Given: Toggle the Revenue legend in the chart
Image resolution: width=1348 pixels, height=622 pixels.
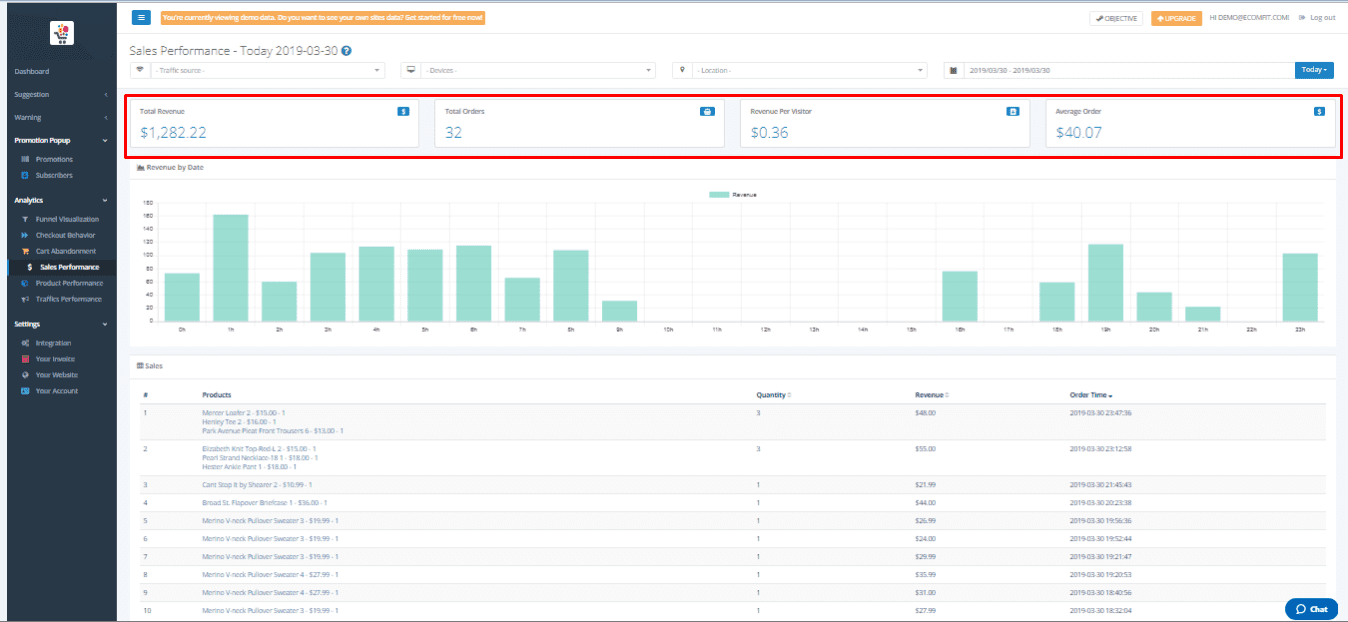Looking at the screenshot, I should [x=734, y=194].
